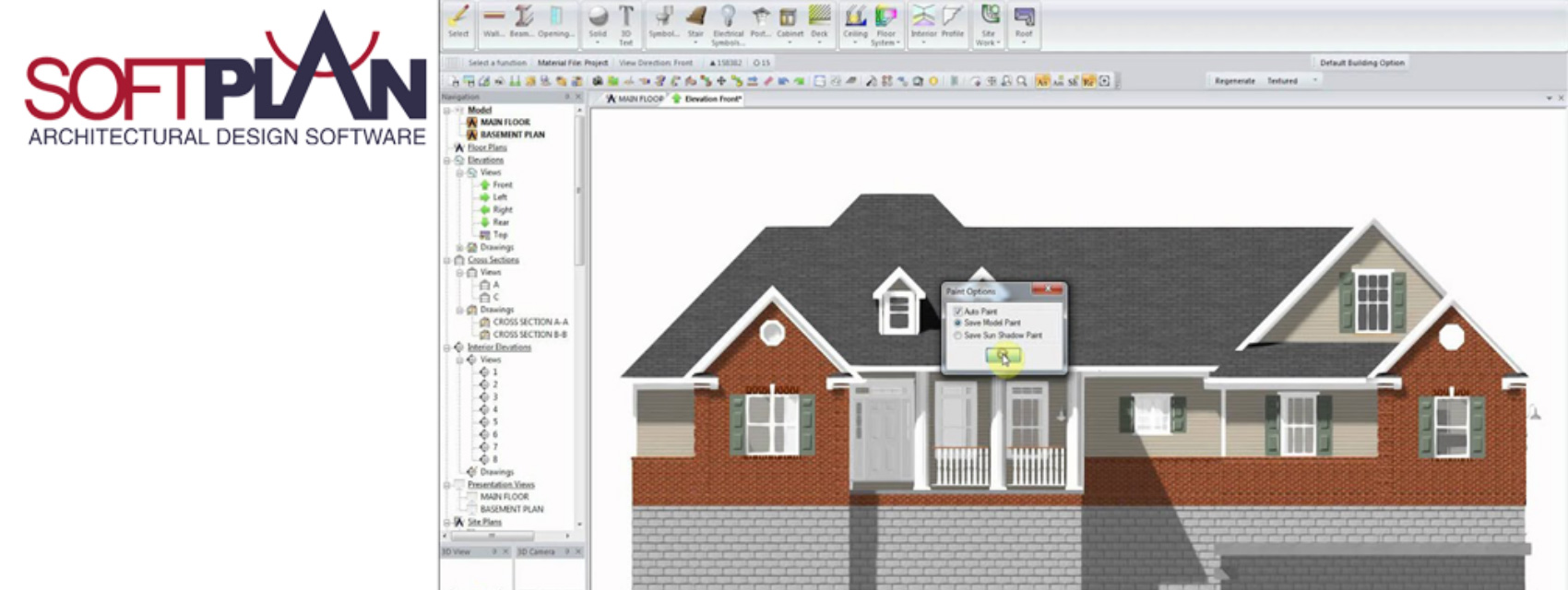Collapse the Elevations tree node
The height and width of the screenshot is (590, 1568).
pos(447,160)
